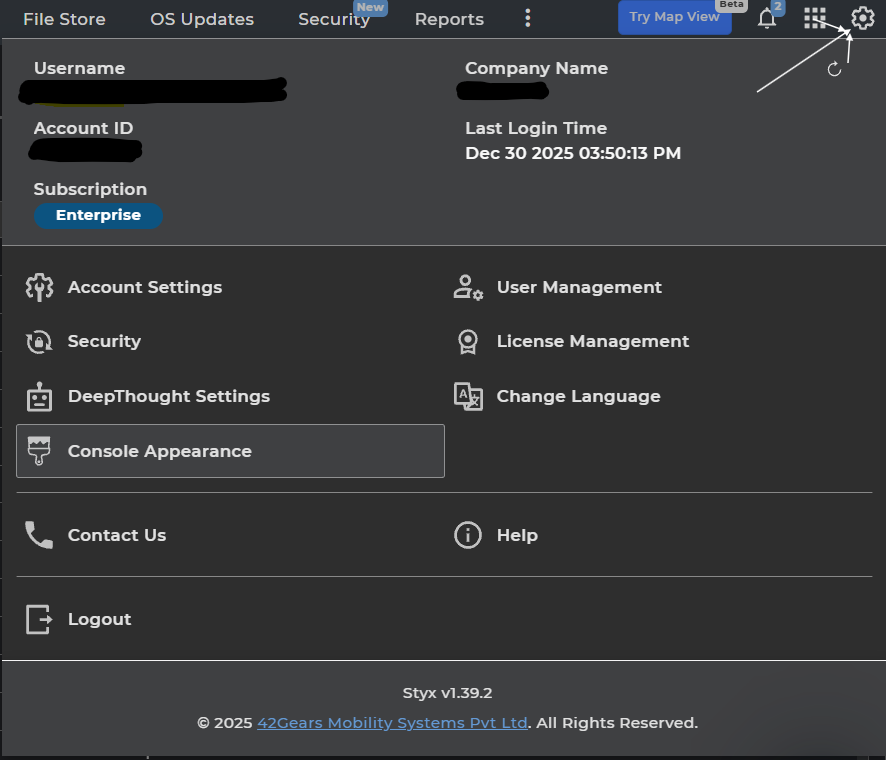The height and width of the screenshot is (760, 886).
Task: Open Account Settings
Action: click(145, 287)
